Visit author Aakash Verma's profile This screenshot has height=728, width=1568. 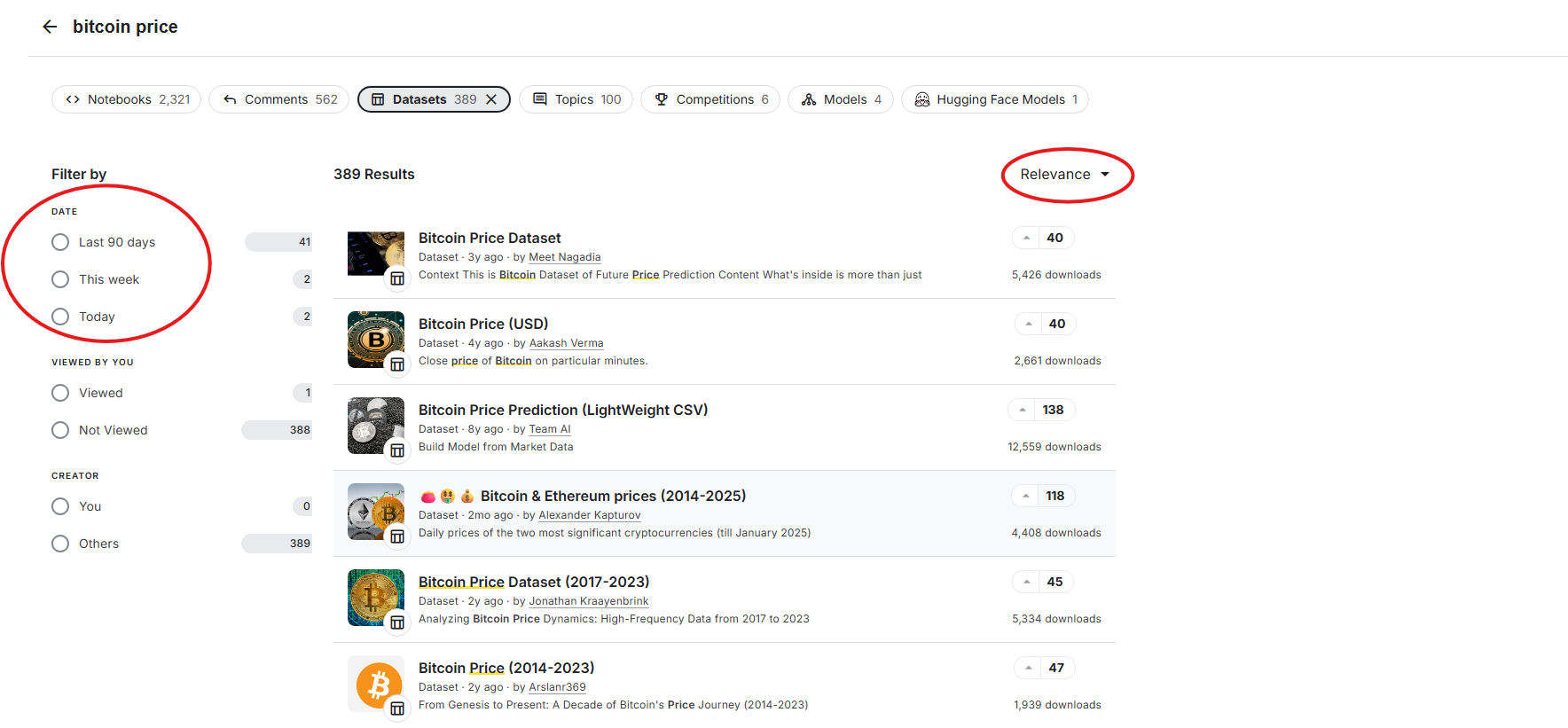point(567,343)
